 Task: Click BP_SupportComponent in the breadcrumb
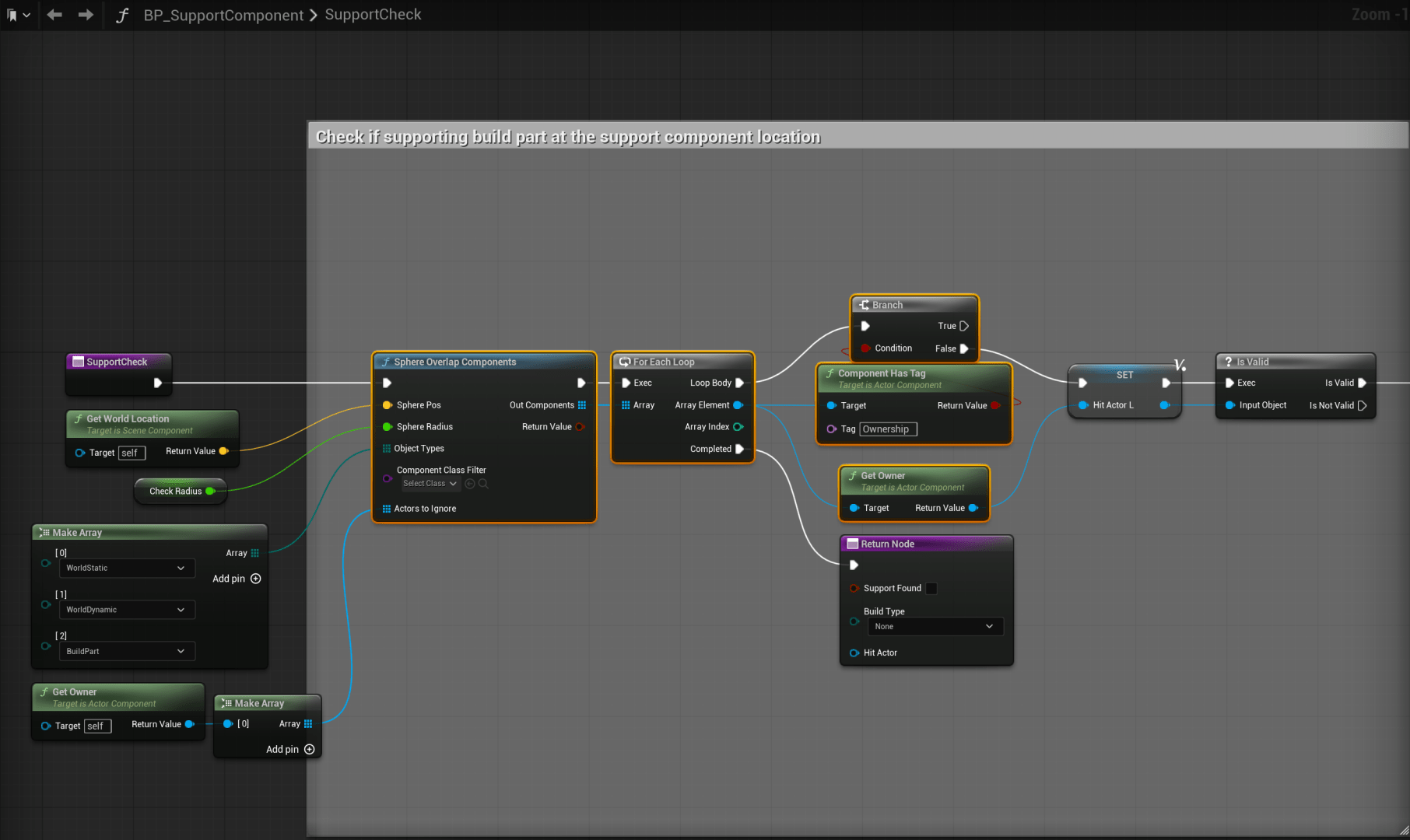pos(223,15)
